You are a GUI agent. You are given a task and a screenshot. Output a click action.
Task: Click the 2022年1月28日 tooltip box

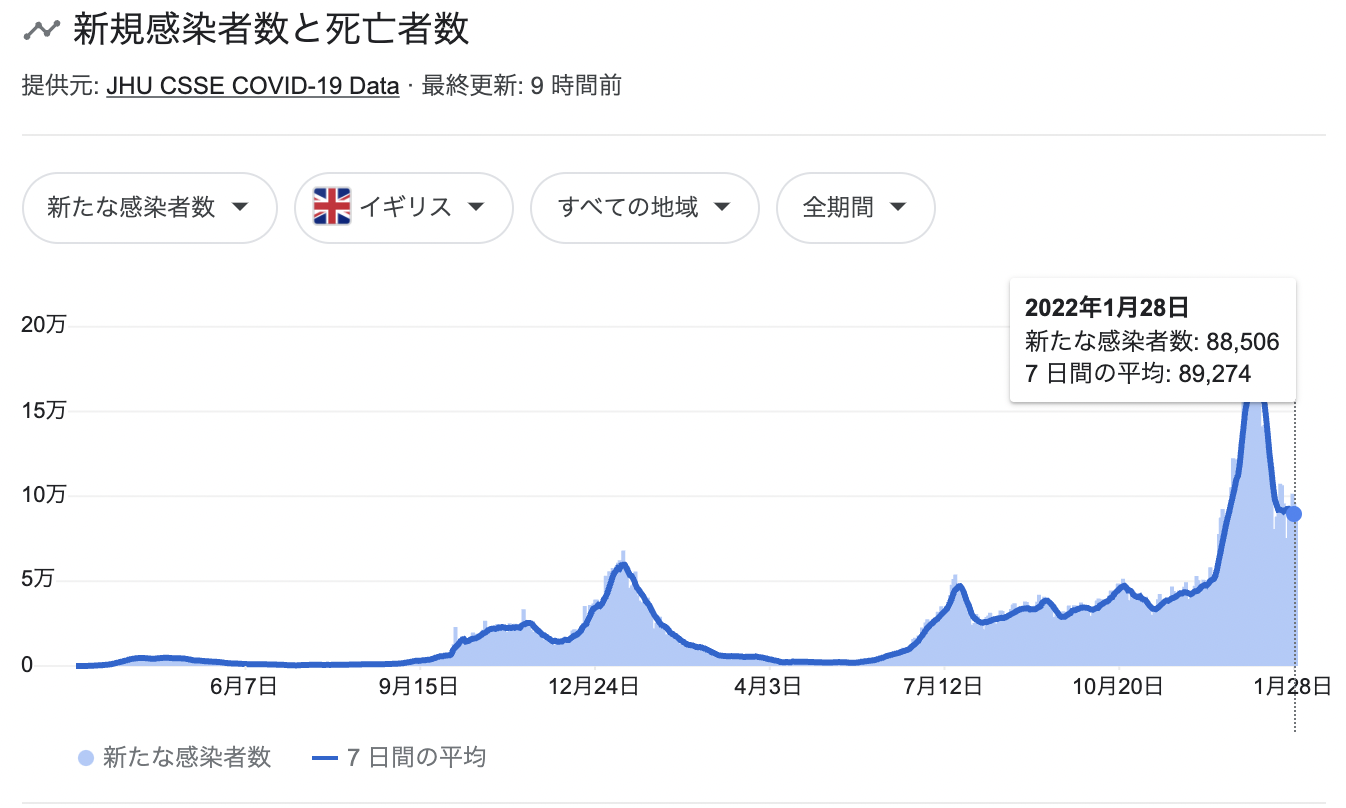click(x=1153, y=341)
